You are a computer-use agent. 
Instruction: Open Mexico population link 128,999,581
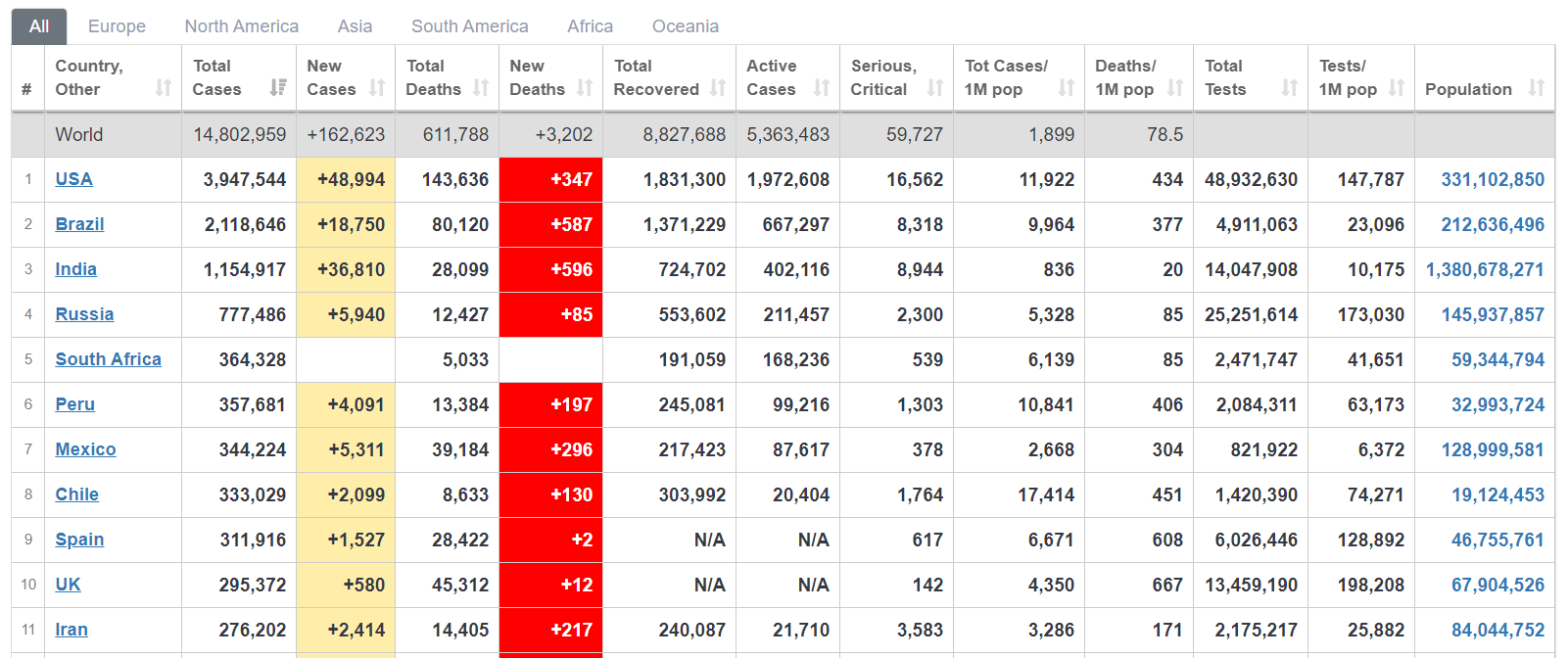pyautogui.click(x=1493, y=449)
